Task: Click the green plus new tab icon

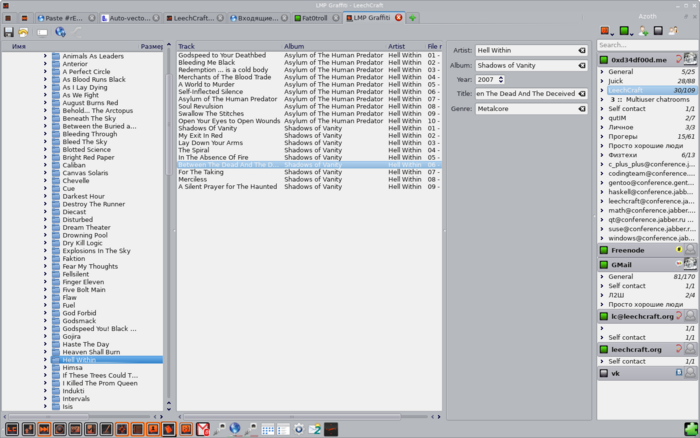Action: click(412, 18)
